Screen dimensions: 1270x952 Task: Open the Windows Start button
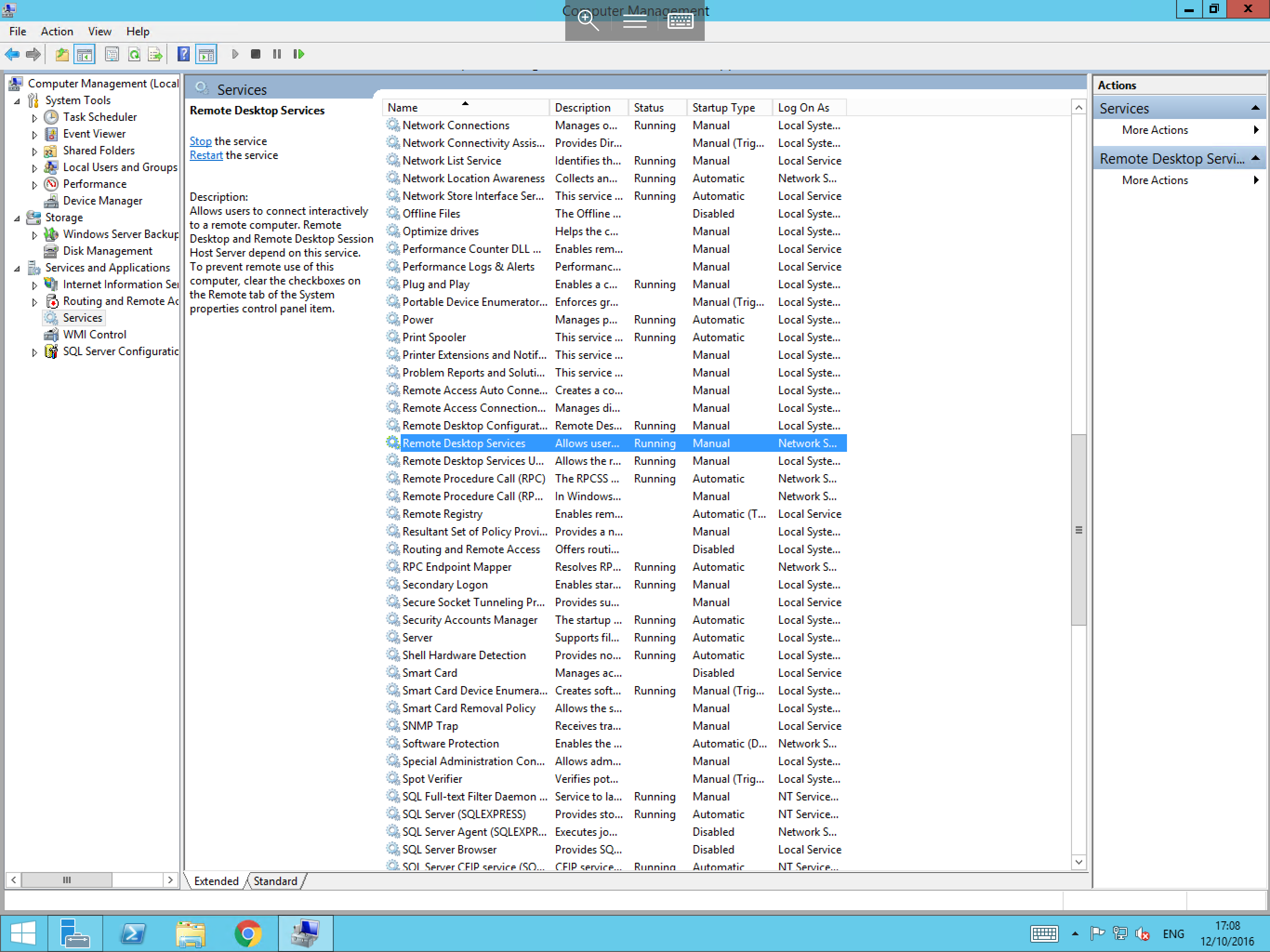(23, 933)
